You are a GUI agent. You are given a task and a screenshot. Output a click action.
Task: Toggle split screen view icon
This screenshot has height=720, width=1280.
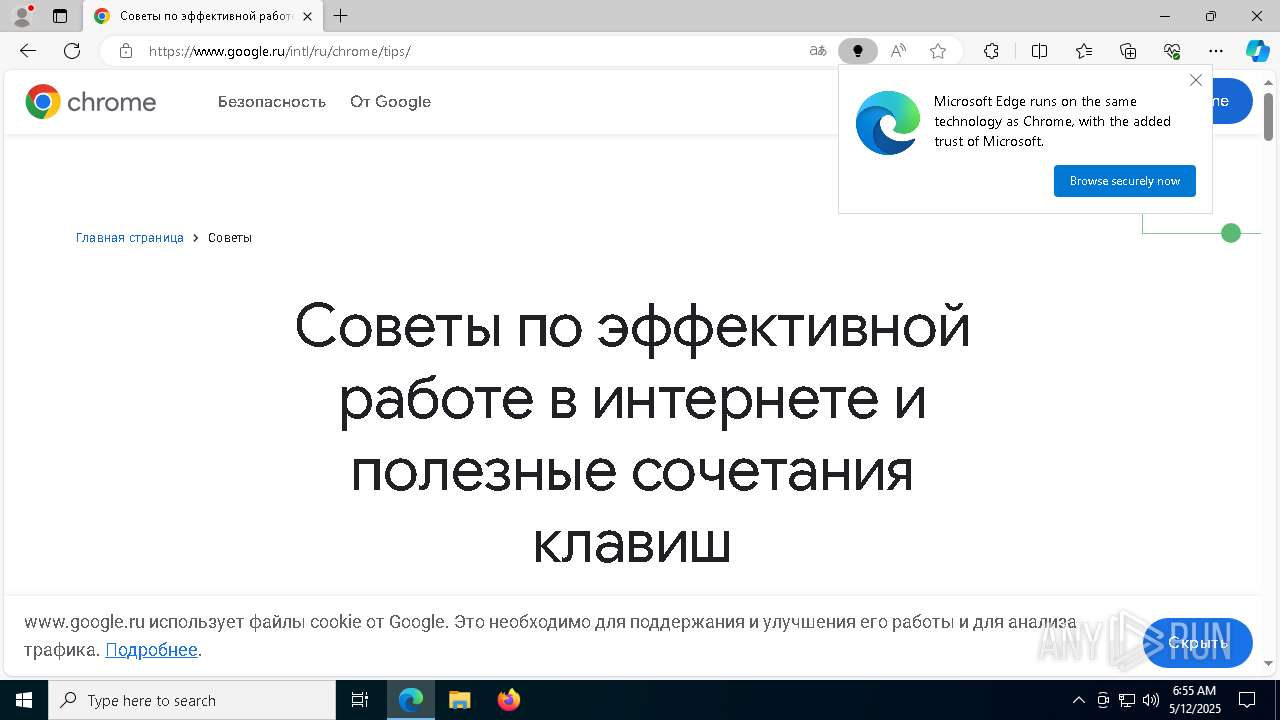point(1039,51)
